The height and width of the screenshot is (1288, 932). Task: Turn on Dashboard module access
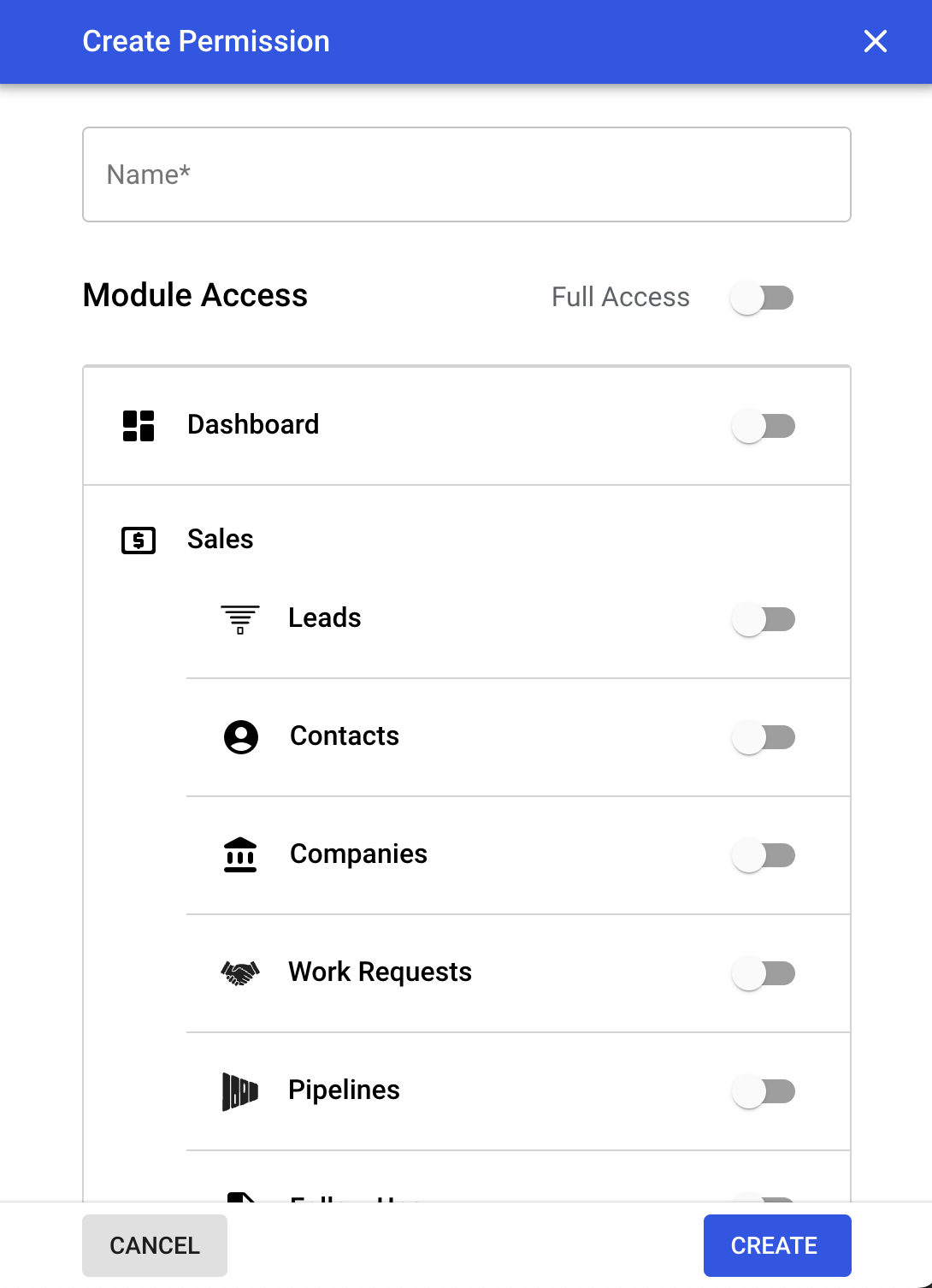764,426
